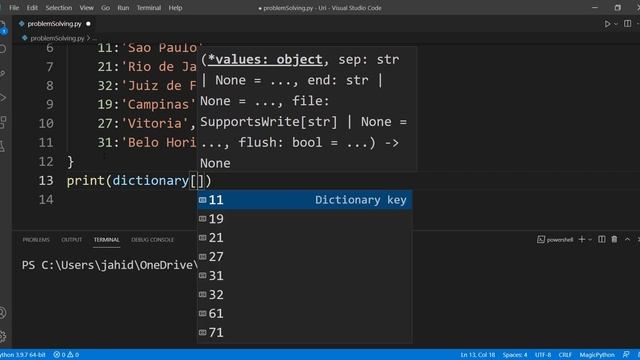Screen dimensions: 640x360
Task: Click the PowerShell prompt path in terminal
Action: click(x=109, y=265)
